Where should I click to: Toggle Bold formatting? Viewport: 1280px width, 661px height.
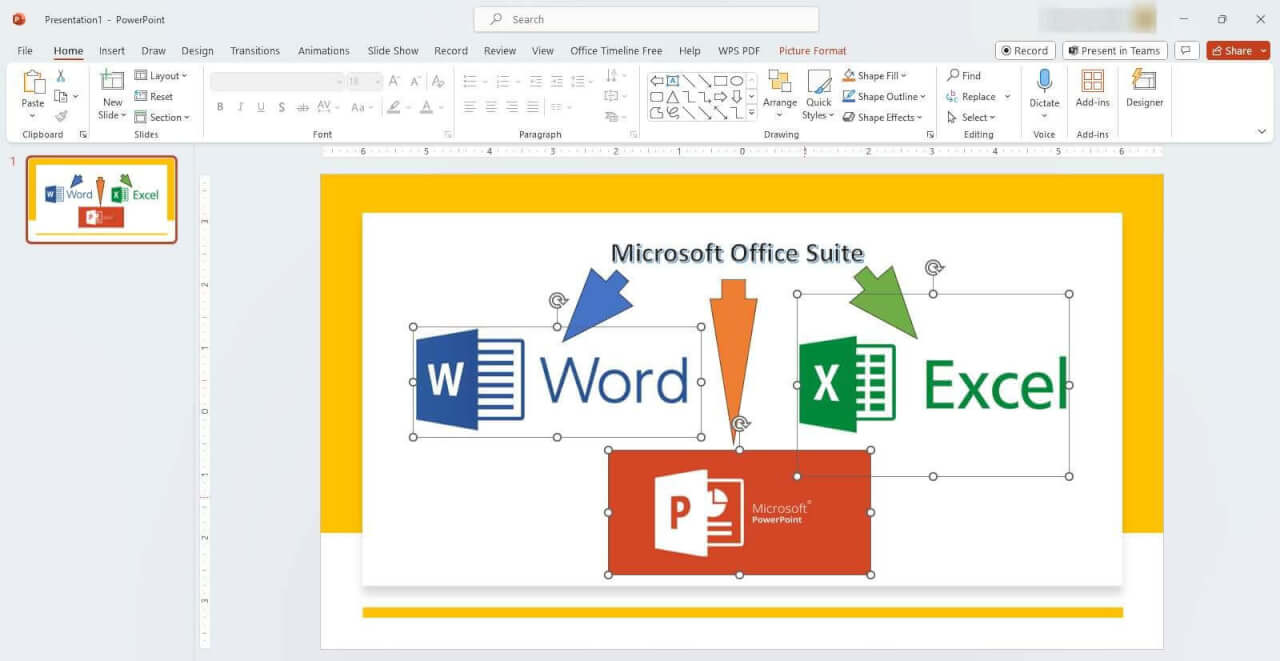[x=220, y=107]
